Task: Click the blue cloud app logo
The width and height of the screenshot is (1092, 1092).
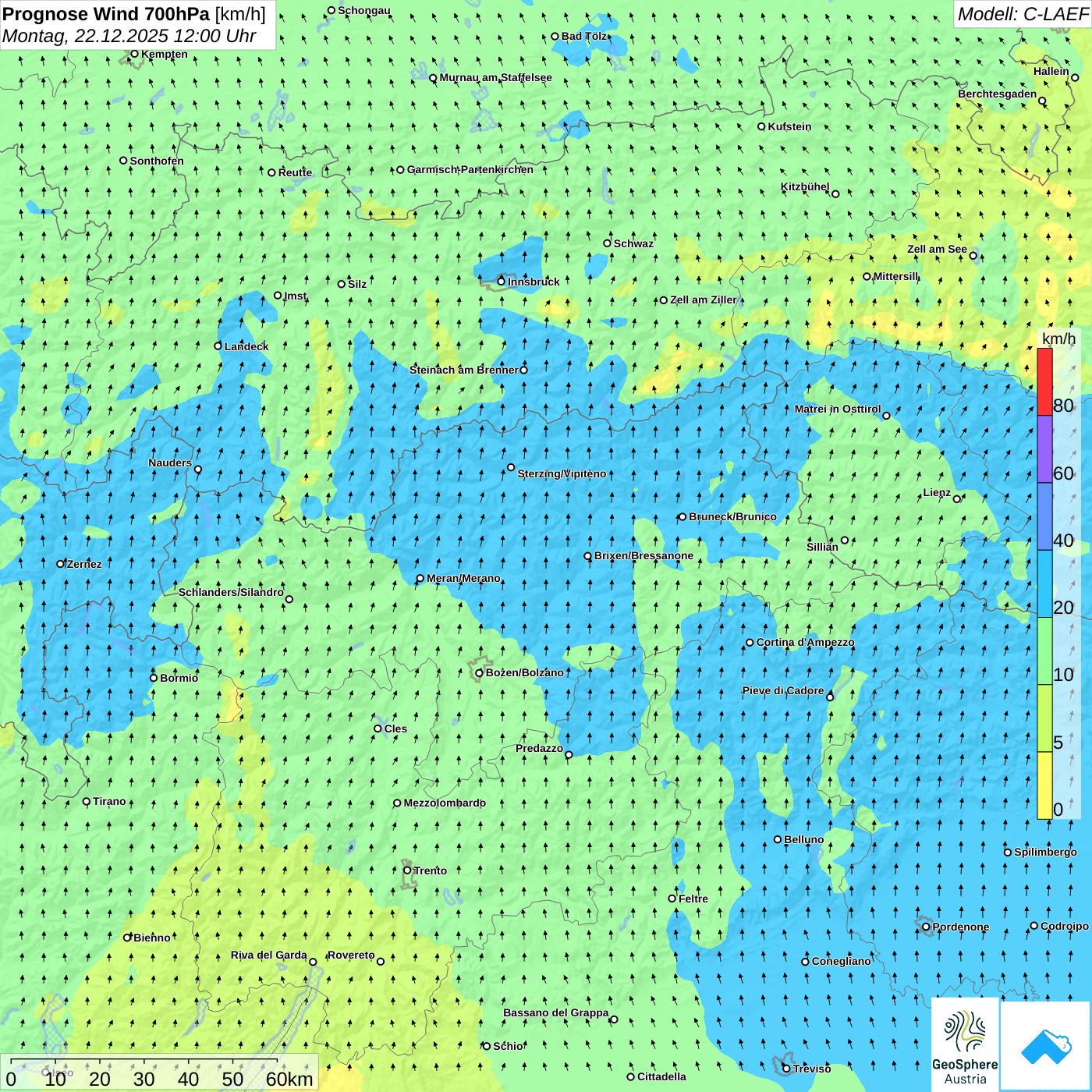Action: (x=1046, y=1046)
